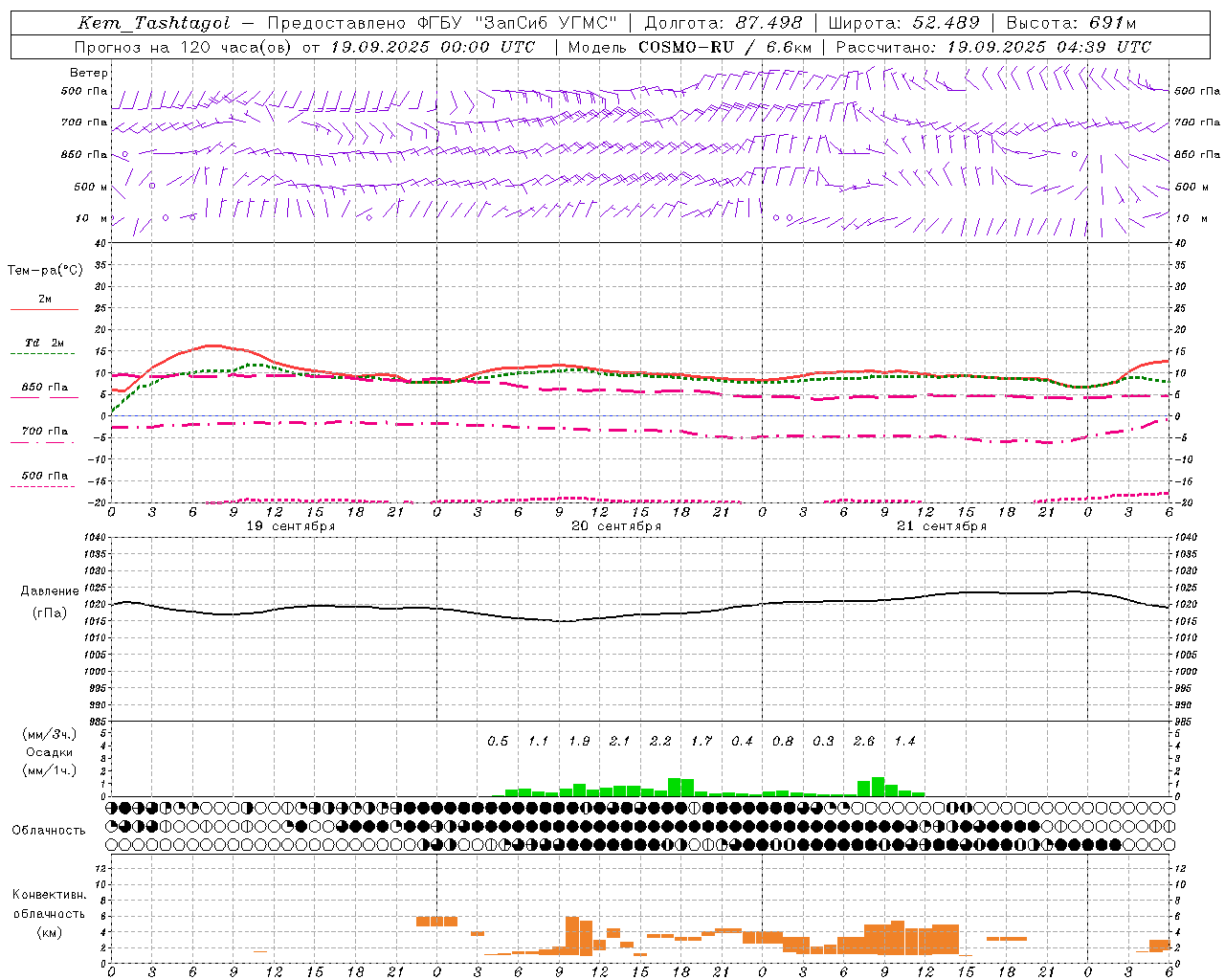Screen dimensions: 1225x980
Task: Click the Модель COSMO-RU / 6.6км text
Action: tap(690, 47)
